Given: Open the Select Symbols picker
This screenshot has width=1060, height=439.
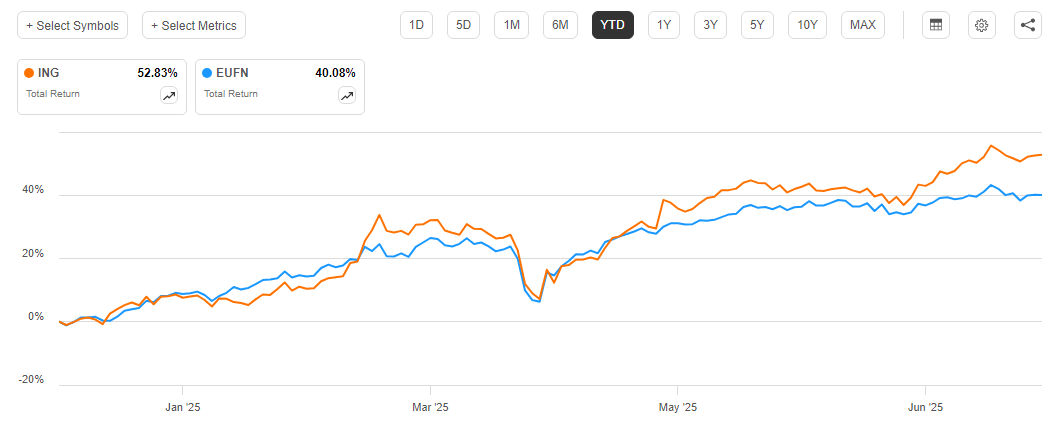Looking at the screenshot, I should pos(72,25).
